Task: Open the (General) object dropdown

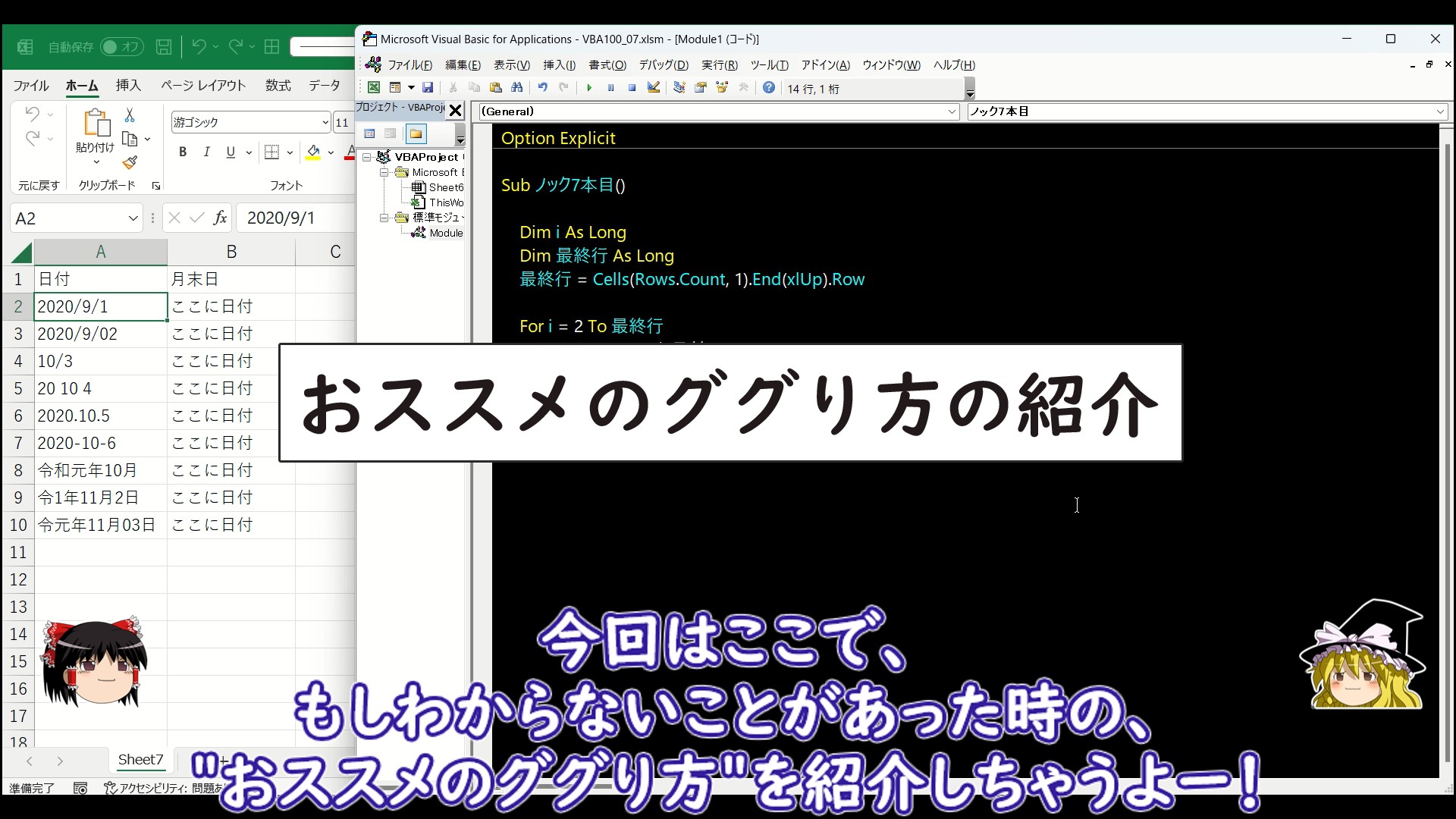Action: point(952,111)
